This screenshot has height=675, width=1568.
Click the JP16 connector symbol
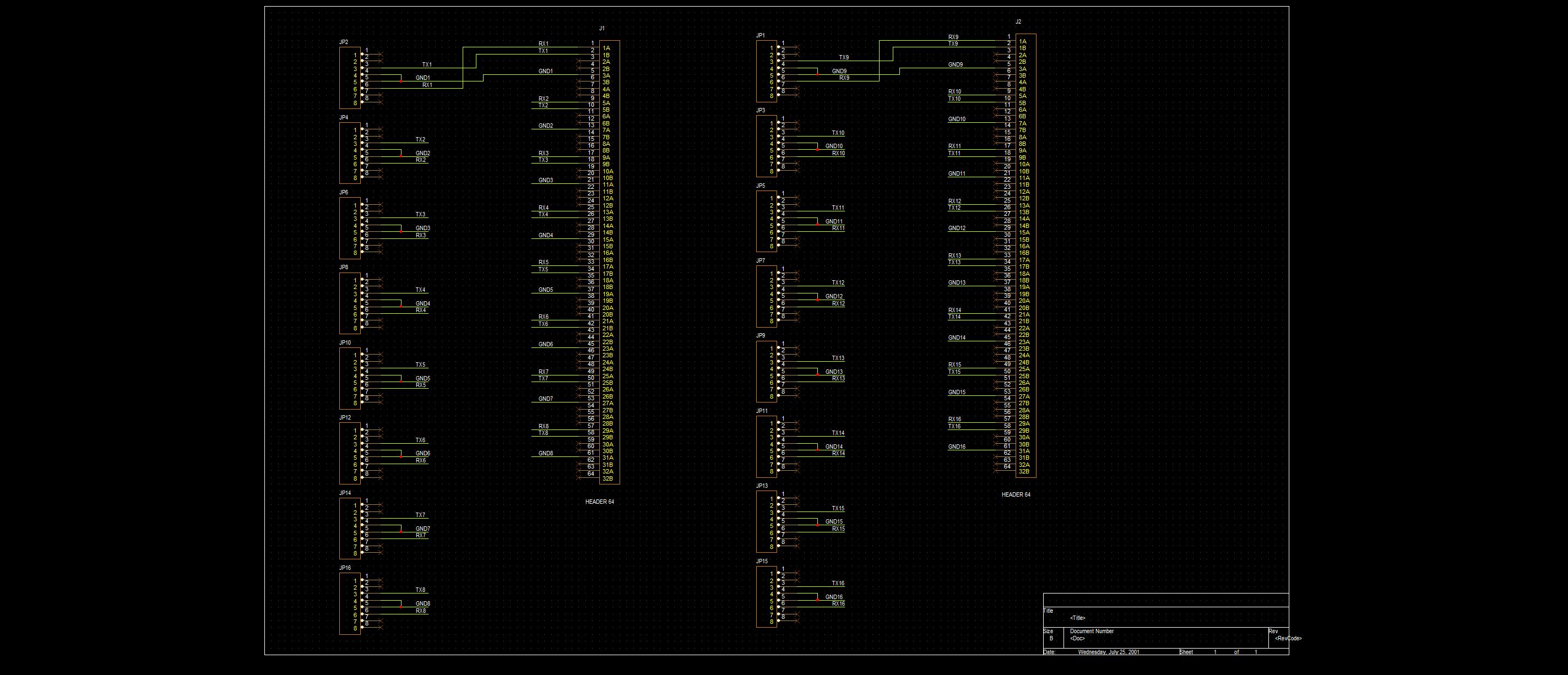[350, 604]
